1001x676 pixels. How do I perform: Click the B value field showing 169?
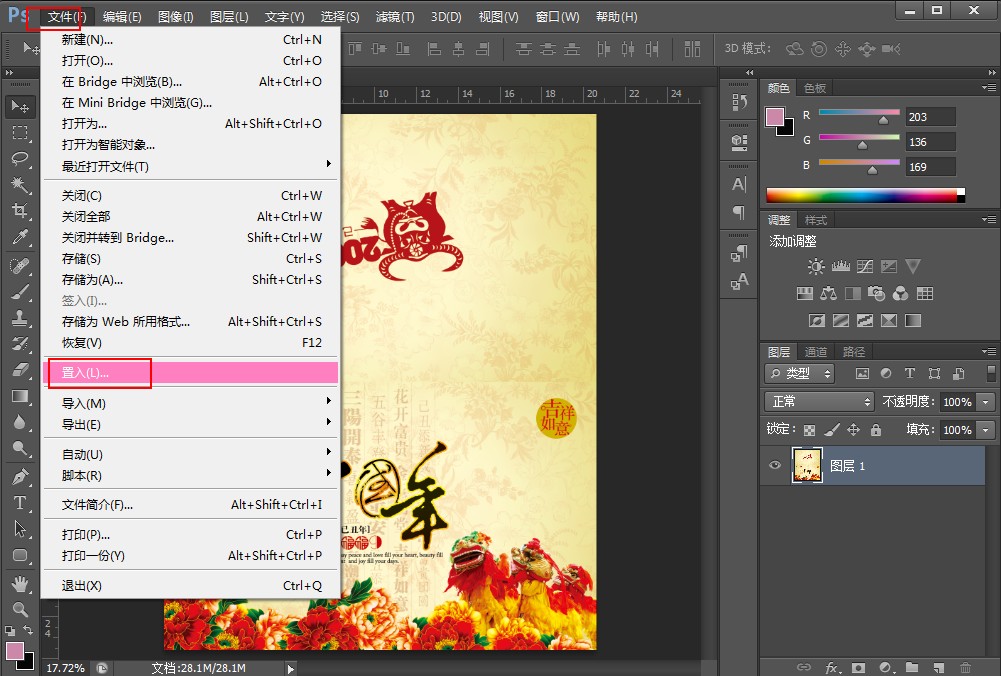point(931,167)
